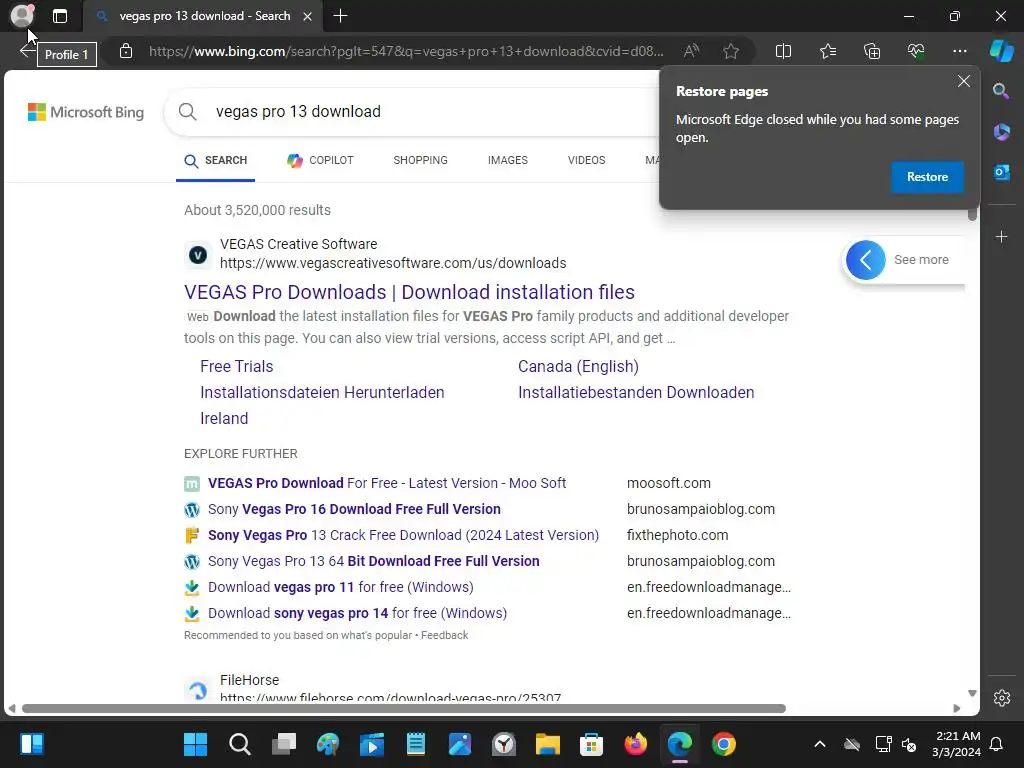The height and width of the screenshot is (768, 1024).
Task: Add sidebar app with plus icon
Action: [1001, 236]
